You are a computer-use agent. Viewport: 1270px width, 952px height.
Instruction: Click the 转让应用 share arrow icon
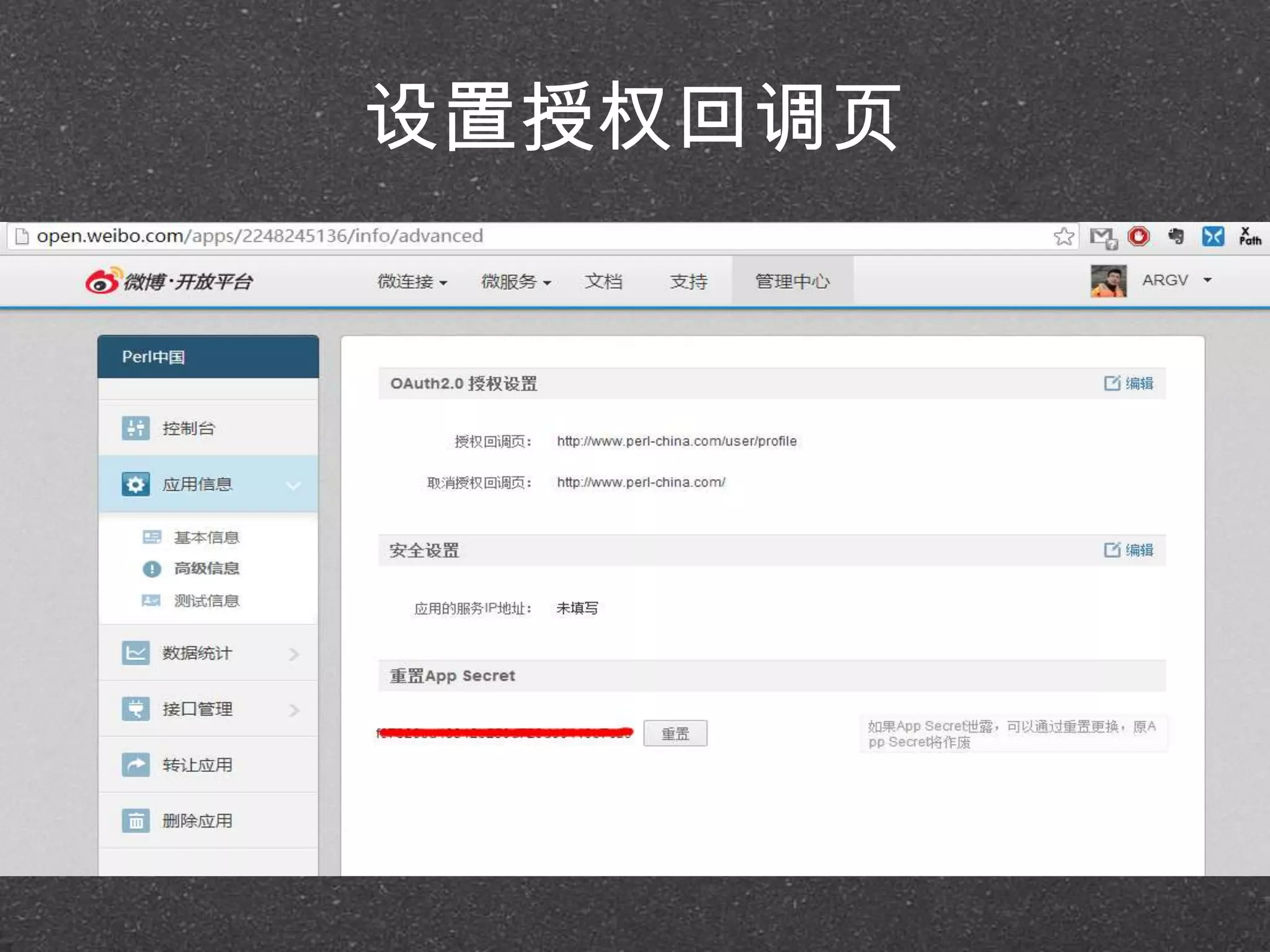136,765
